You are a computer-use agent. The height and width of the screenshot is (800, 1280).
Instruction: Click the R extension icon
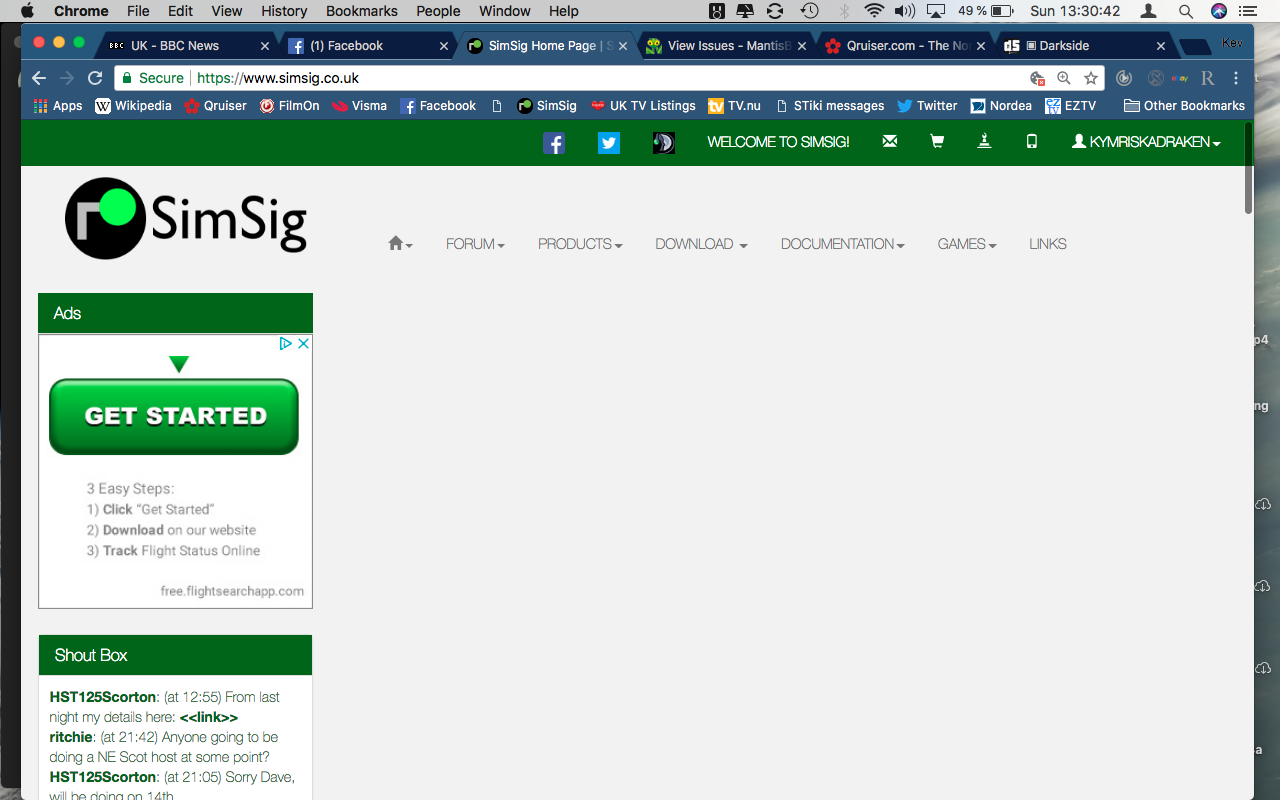point(1207,78)
